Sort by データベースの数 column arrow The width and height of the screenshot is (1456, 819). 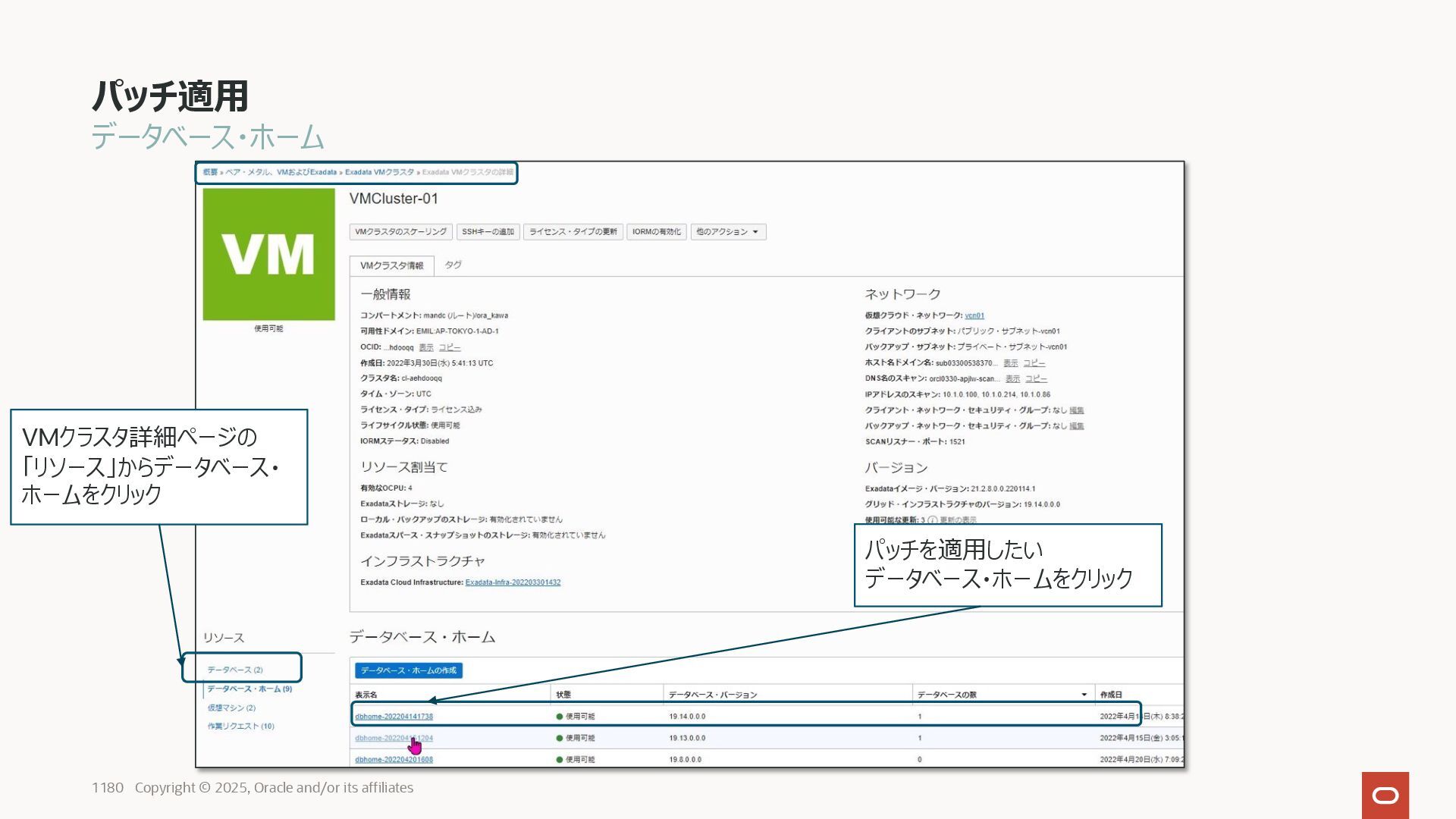(1084, 695)
